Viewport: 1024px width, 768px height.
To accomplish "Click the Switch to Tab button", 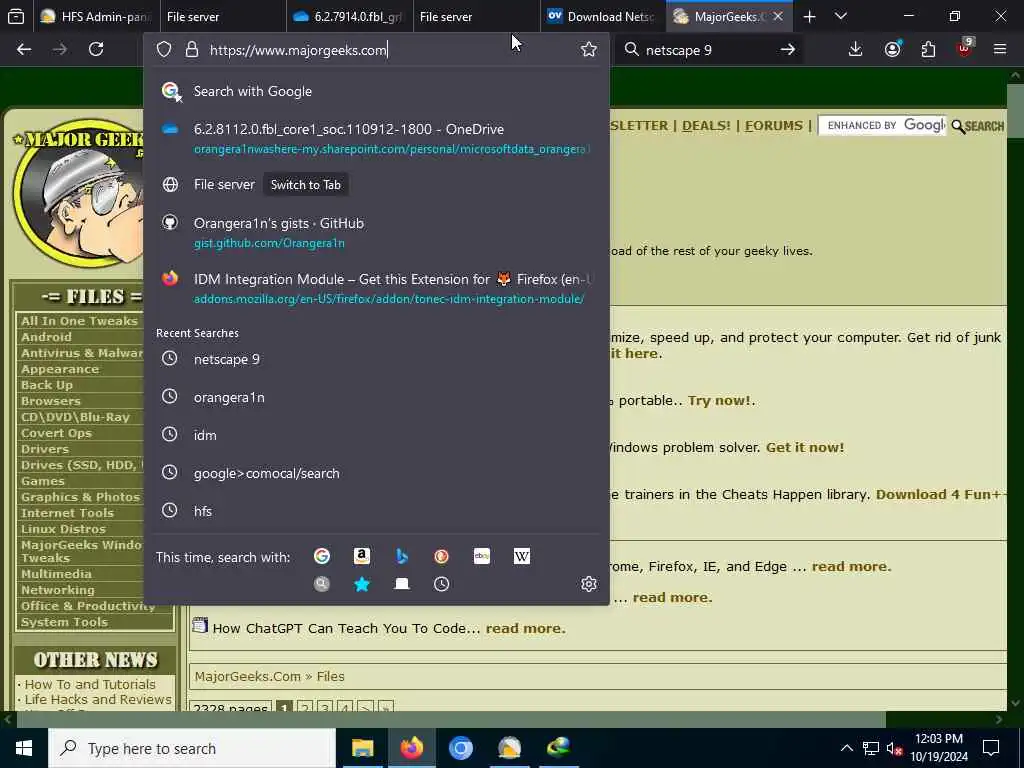I will pyautogui.click(x=306, y=185).
